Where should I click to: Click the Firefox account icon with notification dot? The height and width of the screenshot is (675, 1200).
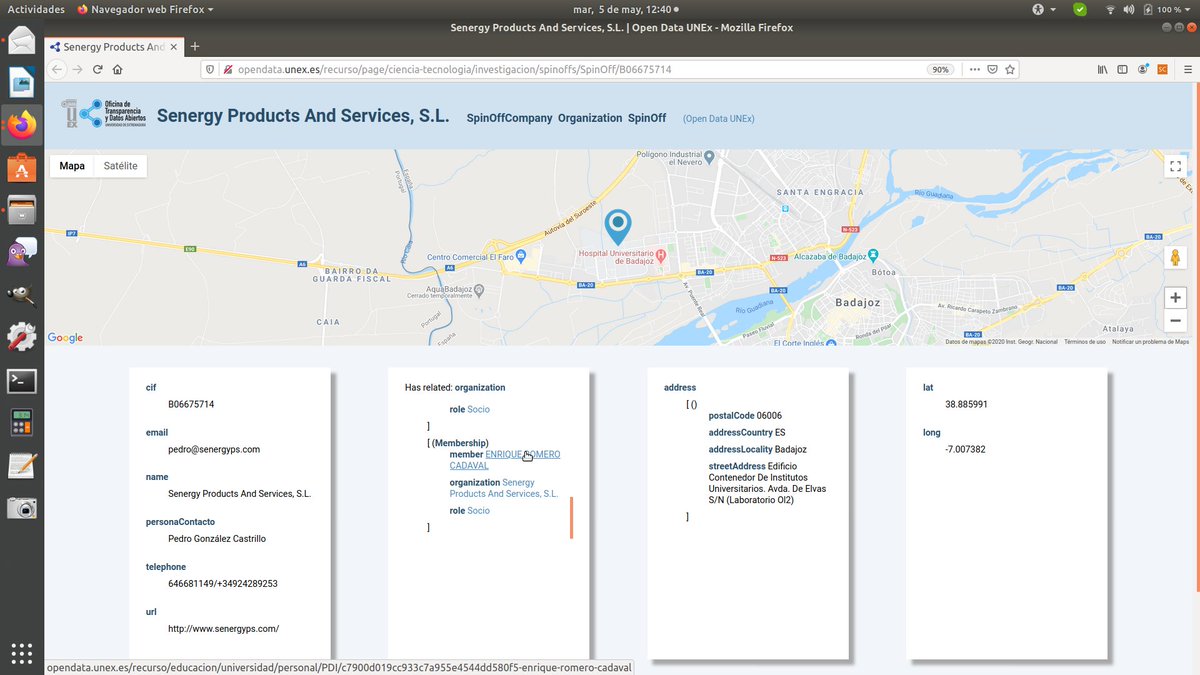(x=1142, y=69)
